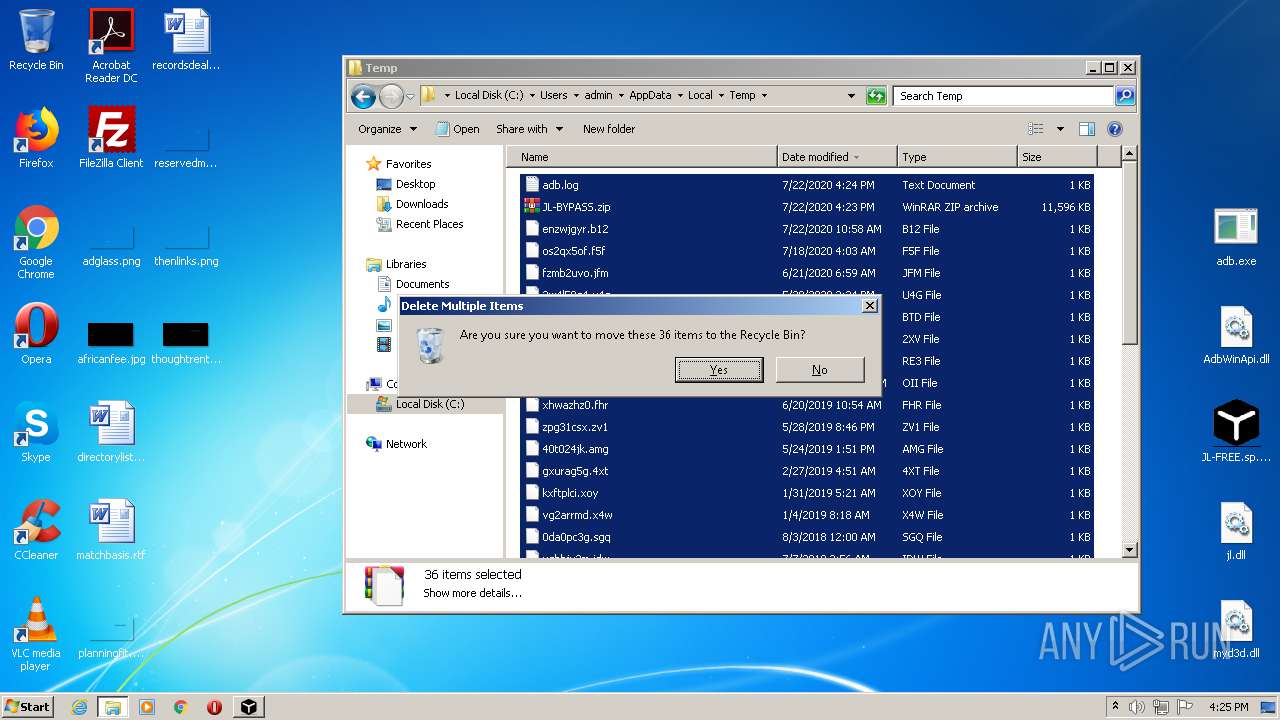The image size is (1280, 720).
Task: Select jl.dll desktop file
Action: 1236,531
